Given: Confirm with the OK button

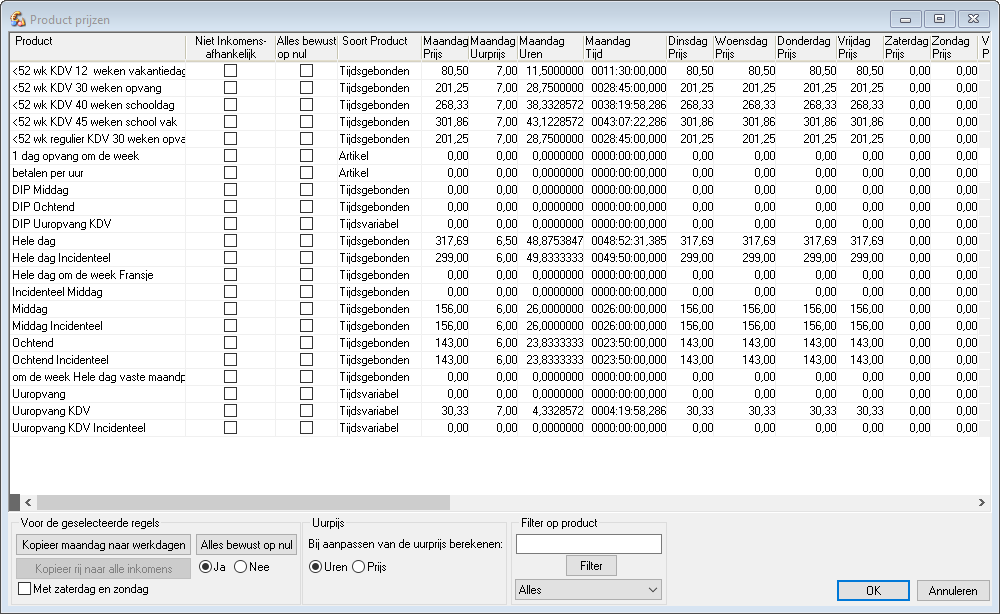Looking at the screenshot, I should (873, 590).
